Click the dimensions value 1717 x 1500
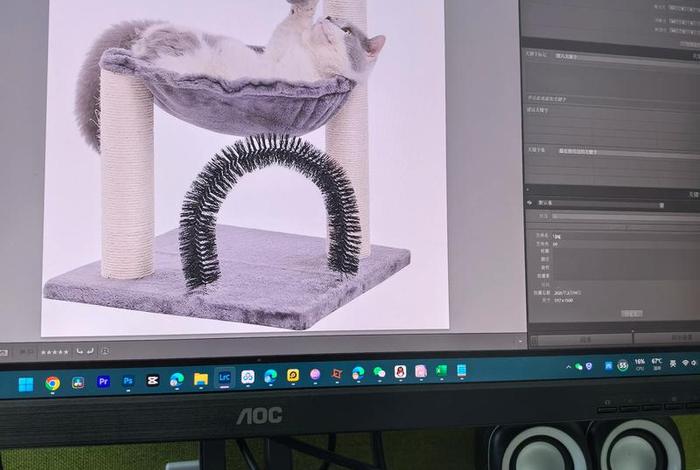This screenshot has height=470, width=700. click(x=564, y=300)
